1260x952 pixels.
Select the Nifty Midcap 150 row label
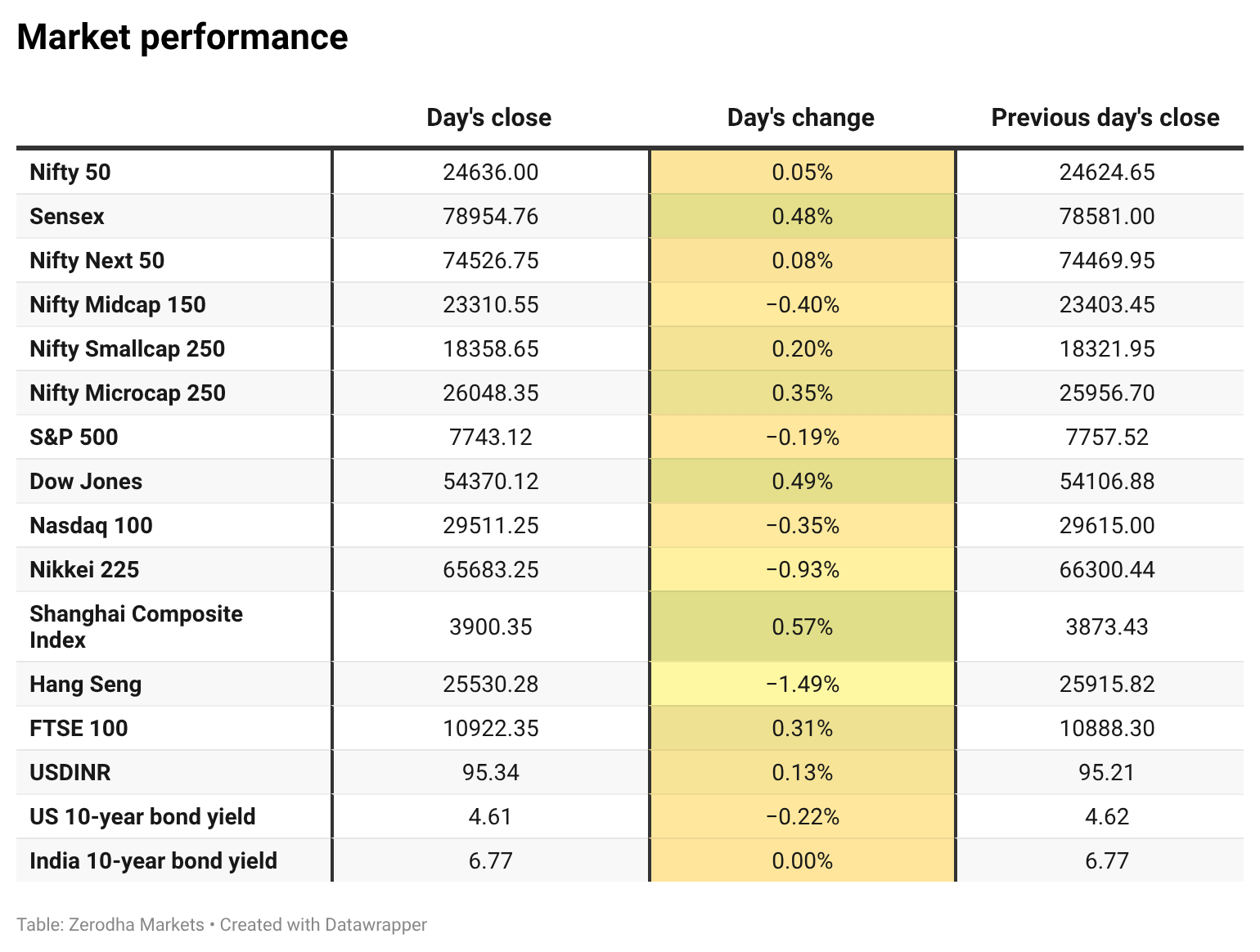(x=118, y=305)
